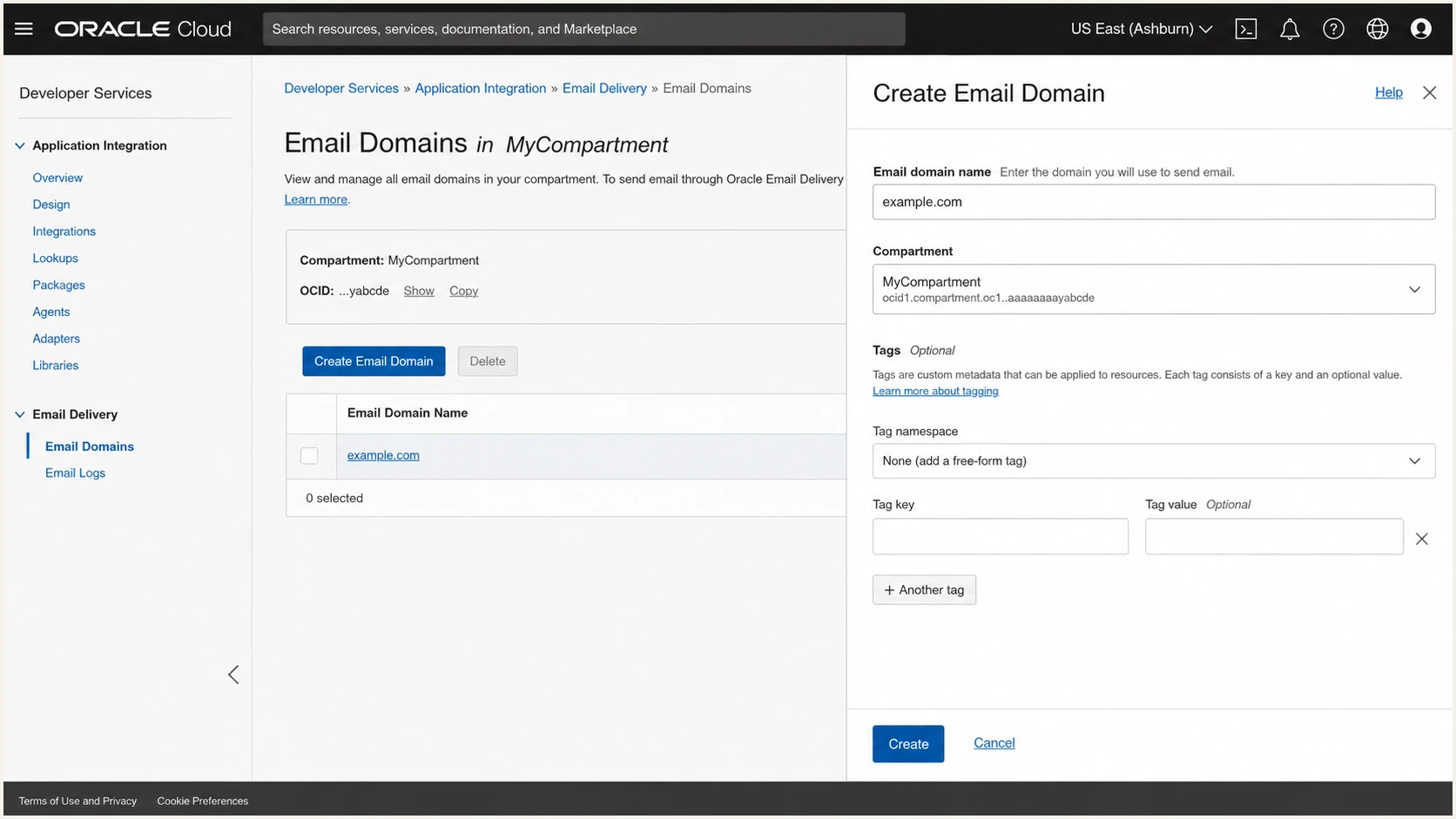Select Email Domains in the sidebar
The width and height of the screenshot is (1456, 819).
90,446
